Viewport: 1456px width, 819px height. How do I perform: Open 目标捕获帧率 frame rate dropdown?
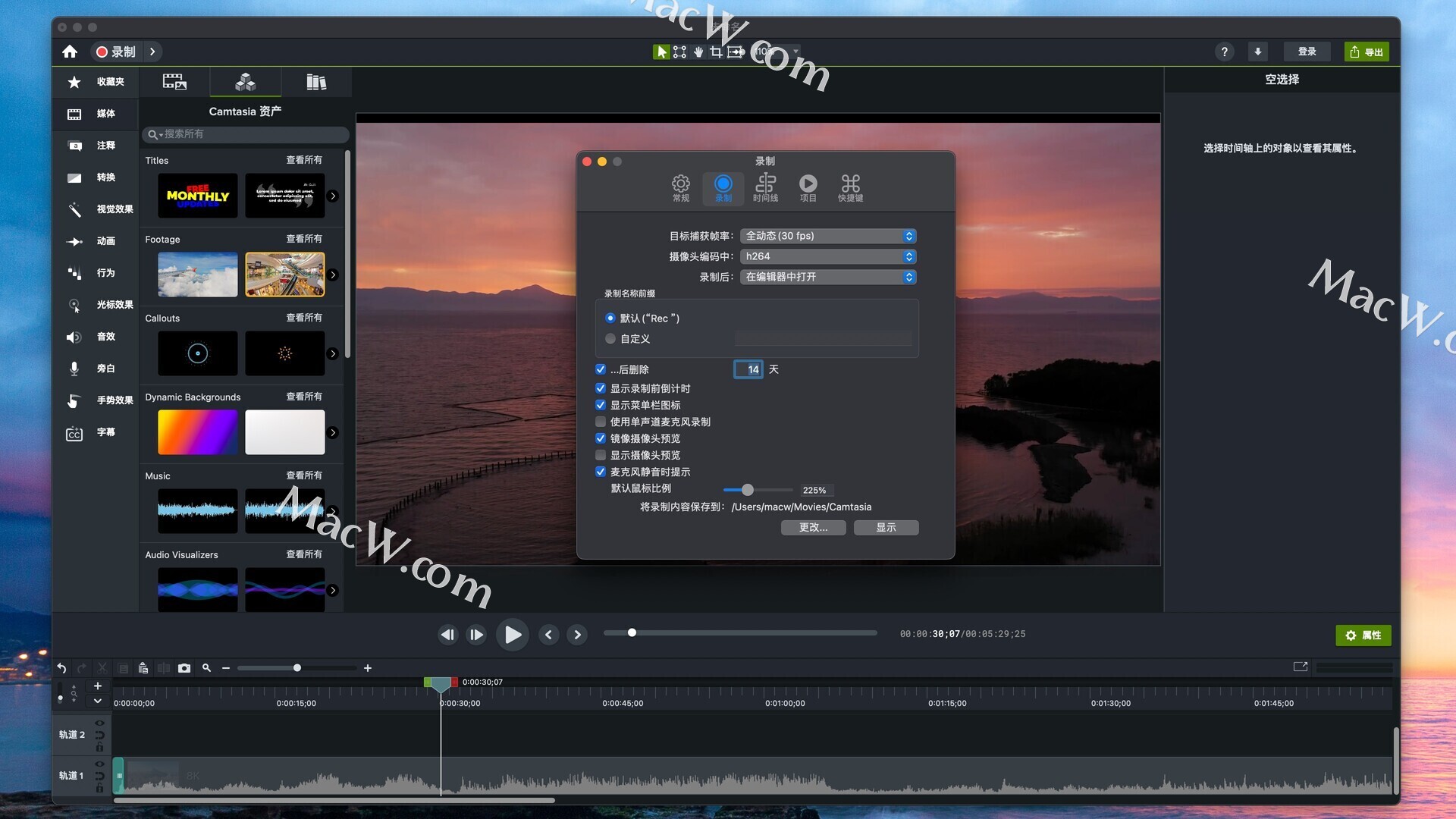click(828, 236)
